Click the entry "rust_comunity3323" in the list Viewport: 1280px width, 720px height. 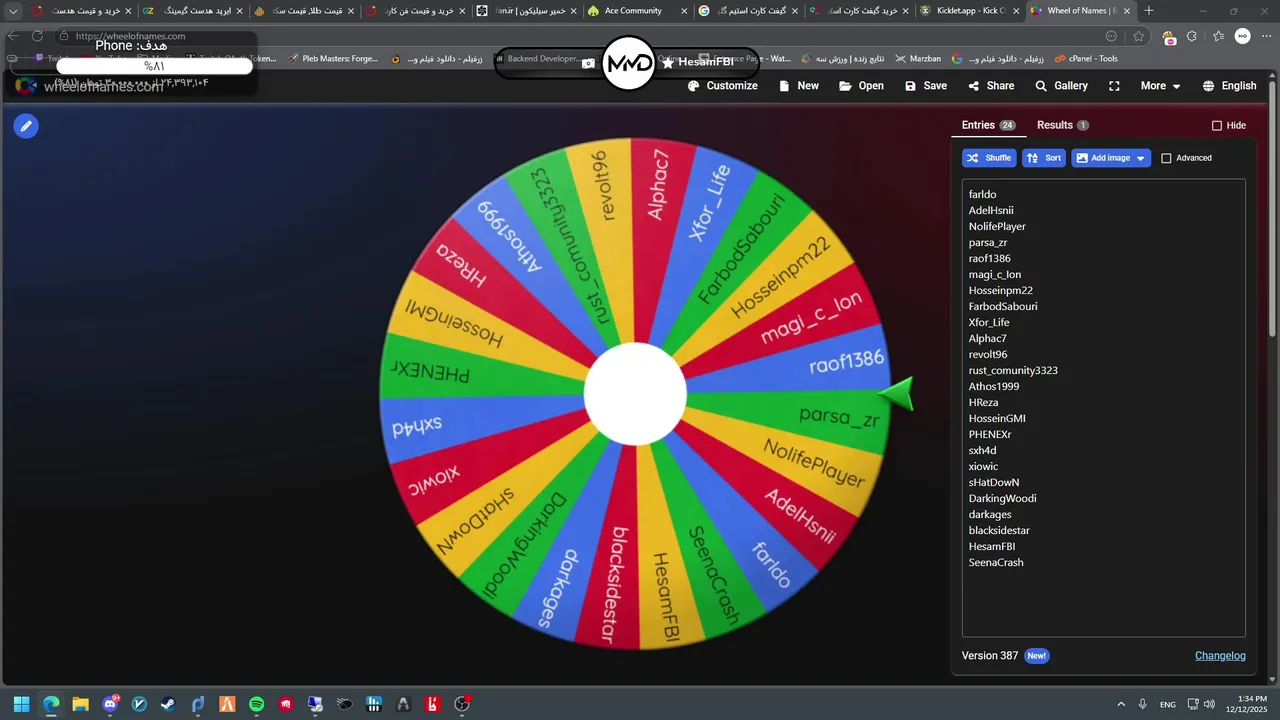(x=1013, y=371)
